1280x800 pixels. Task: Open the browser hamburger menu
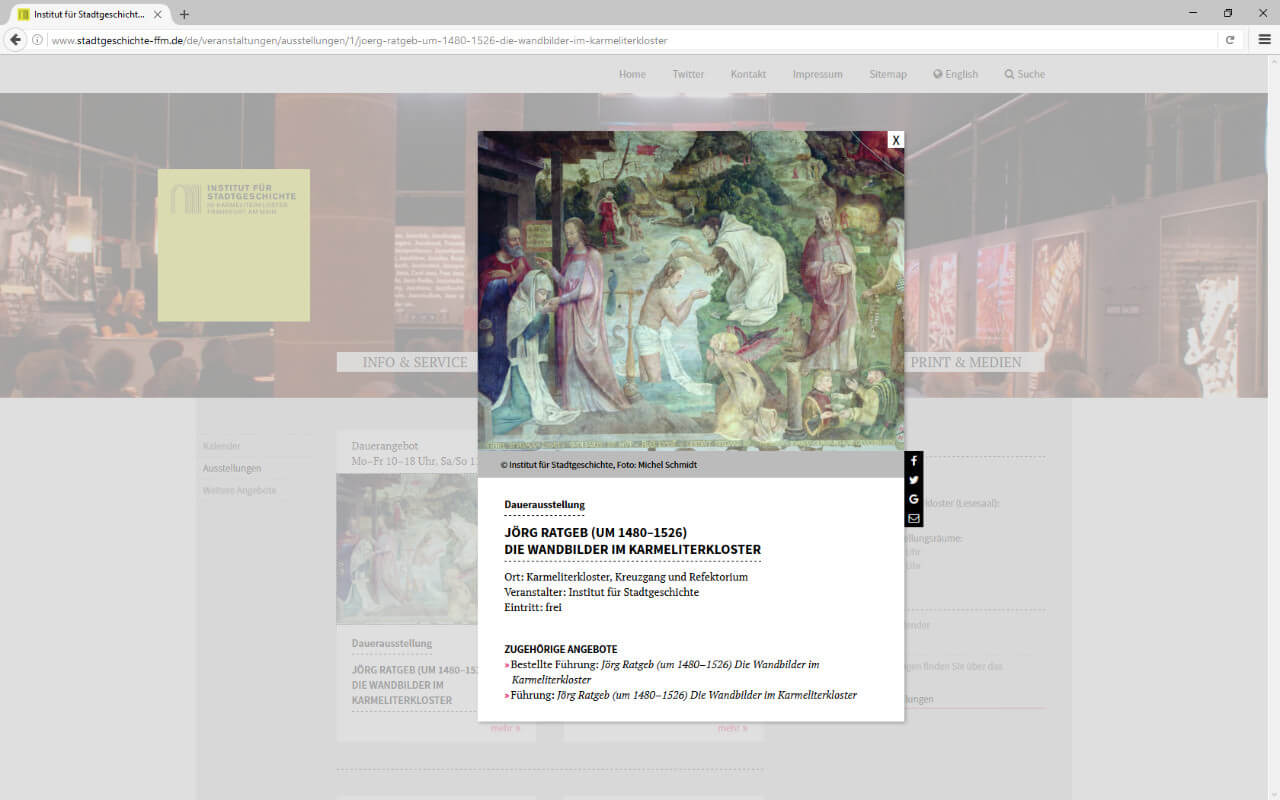click(1264, 40)
